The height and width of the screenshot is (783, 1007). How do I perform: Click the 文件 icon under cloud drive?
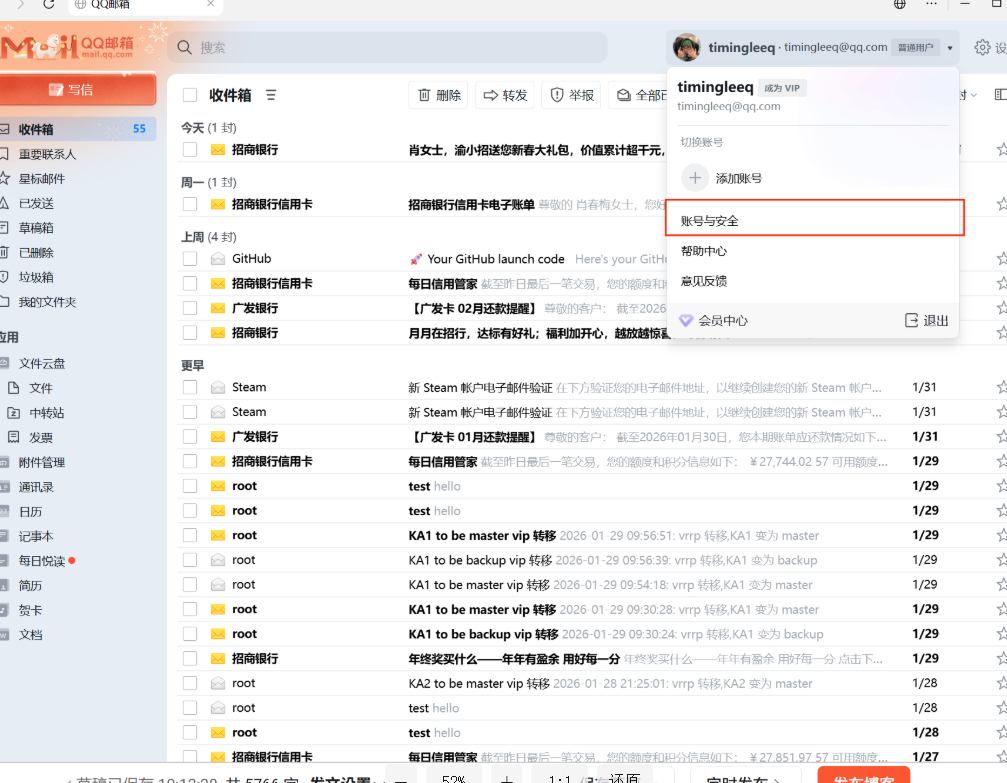coord(13,388)
